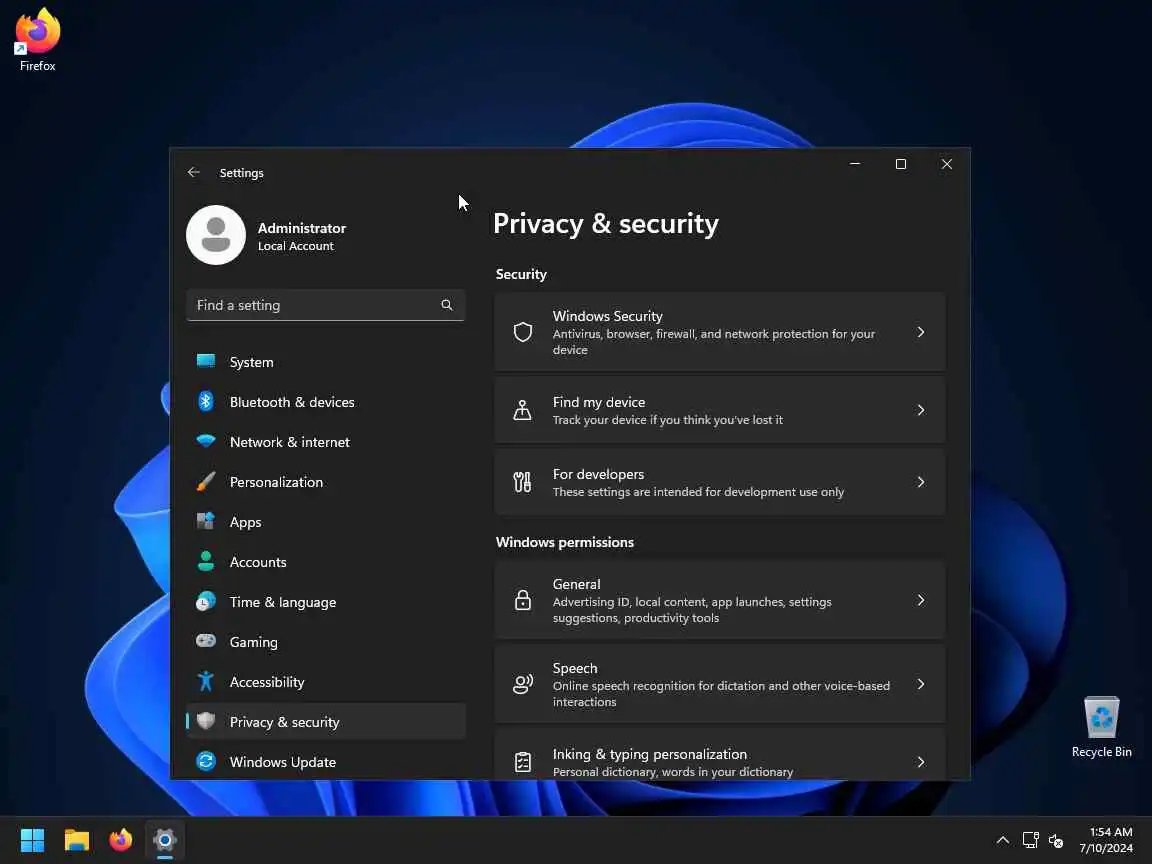Select Network & internet category
Viewport: 1152px width, 864px height.
pyautogui.click(x=289, y=442)
